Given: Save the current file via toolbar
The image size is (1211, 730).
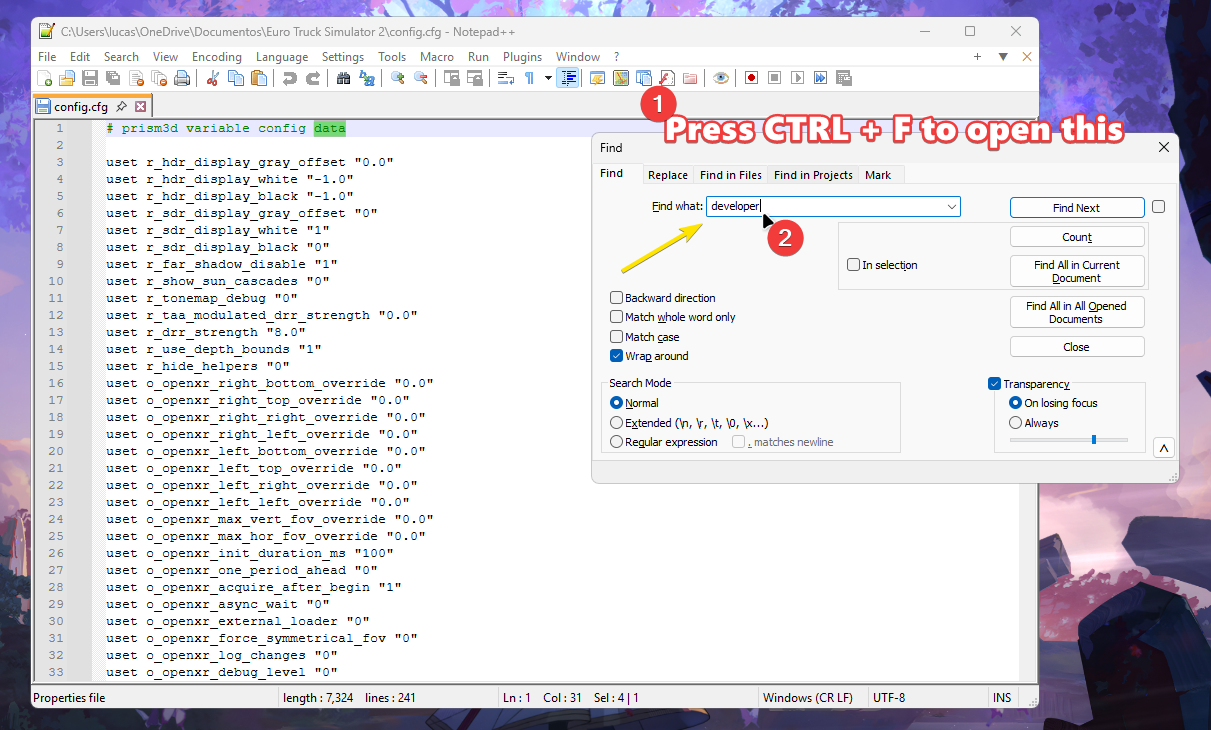Looking at the screenshot, I should point(90,78).
